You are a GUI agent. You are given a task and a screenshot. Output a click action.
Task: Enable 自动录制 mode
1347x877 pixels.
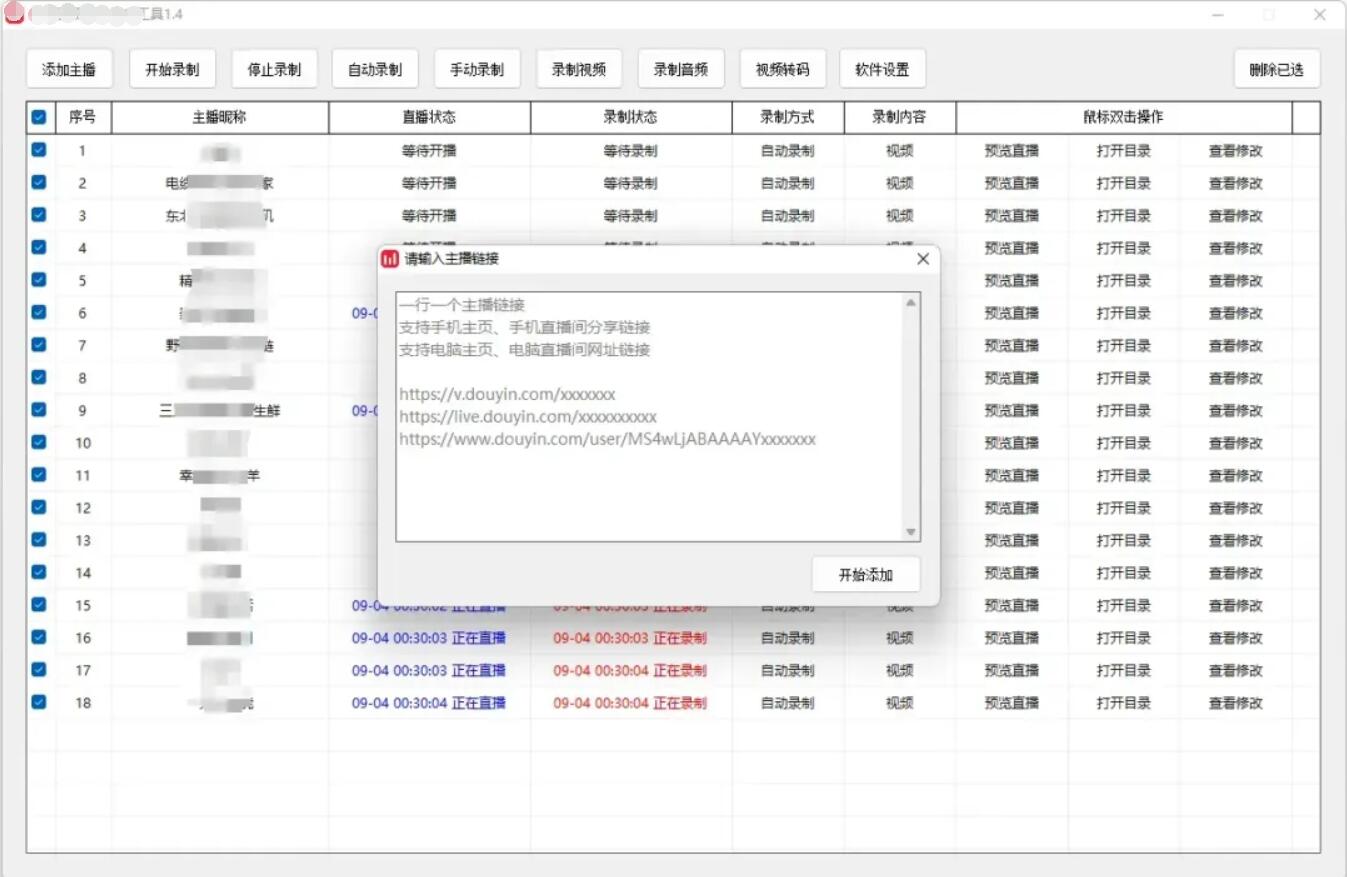tap(376, 68)
